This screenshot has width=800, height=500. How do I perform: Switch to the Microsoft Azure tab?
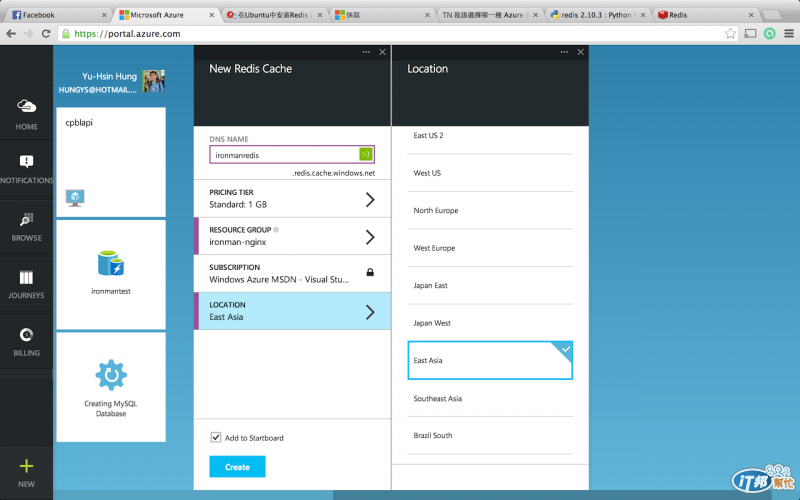[x=166, y=15]
